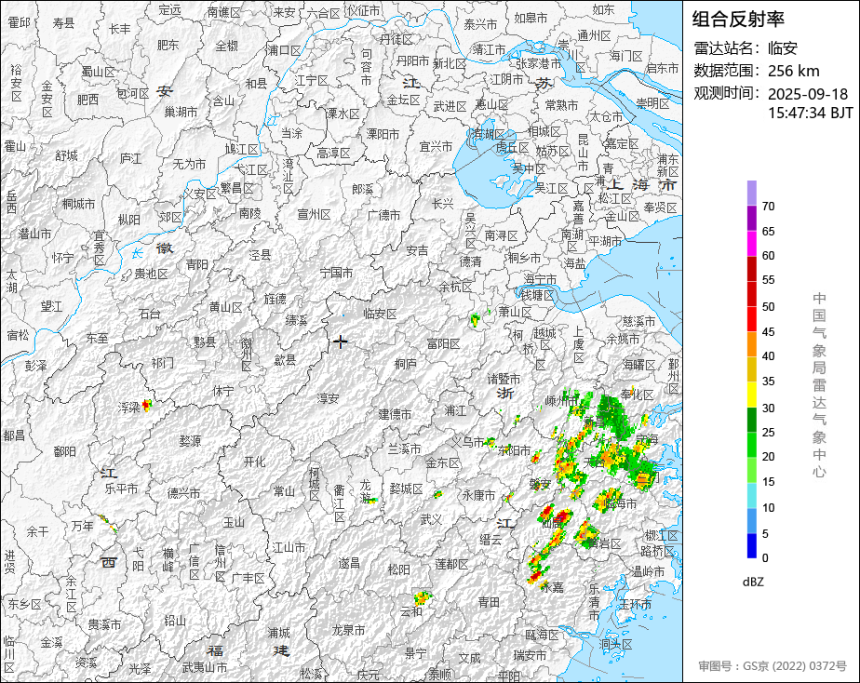The width and height of the screenshot is (860, 683).
Task: Click the 宁国市 map label
Action: coord(336,272)
